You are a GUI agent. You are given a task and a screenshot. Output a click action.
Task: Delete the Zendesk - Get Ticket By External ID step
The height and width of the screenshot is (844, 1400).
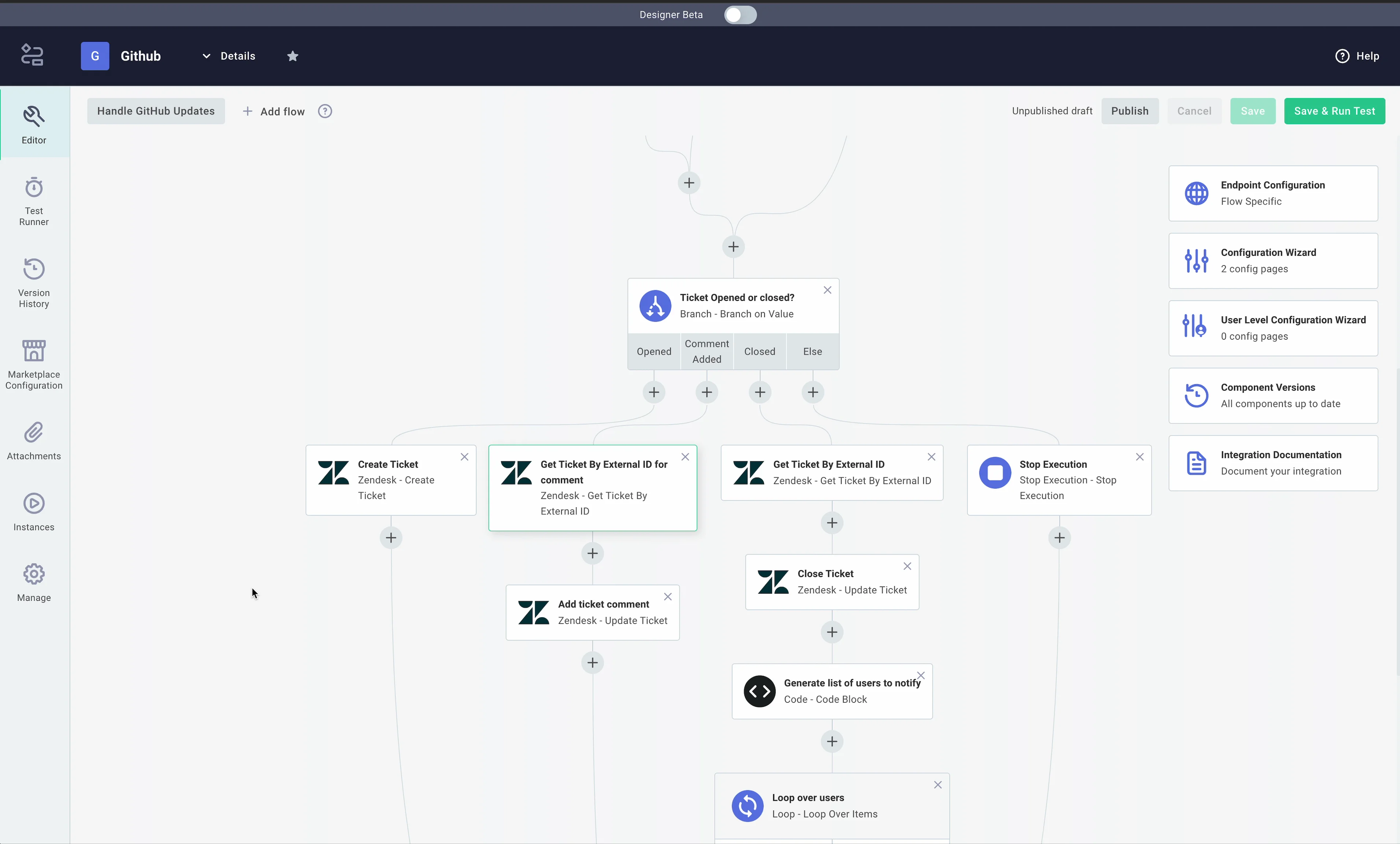coord(931,457)
